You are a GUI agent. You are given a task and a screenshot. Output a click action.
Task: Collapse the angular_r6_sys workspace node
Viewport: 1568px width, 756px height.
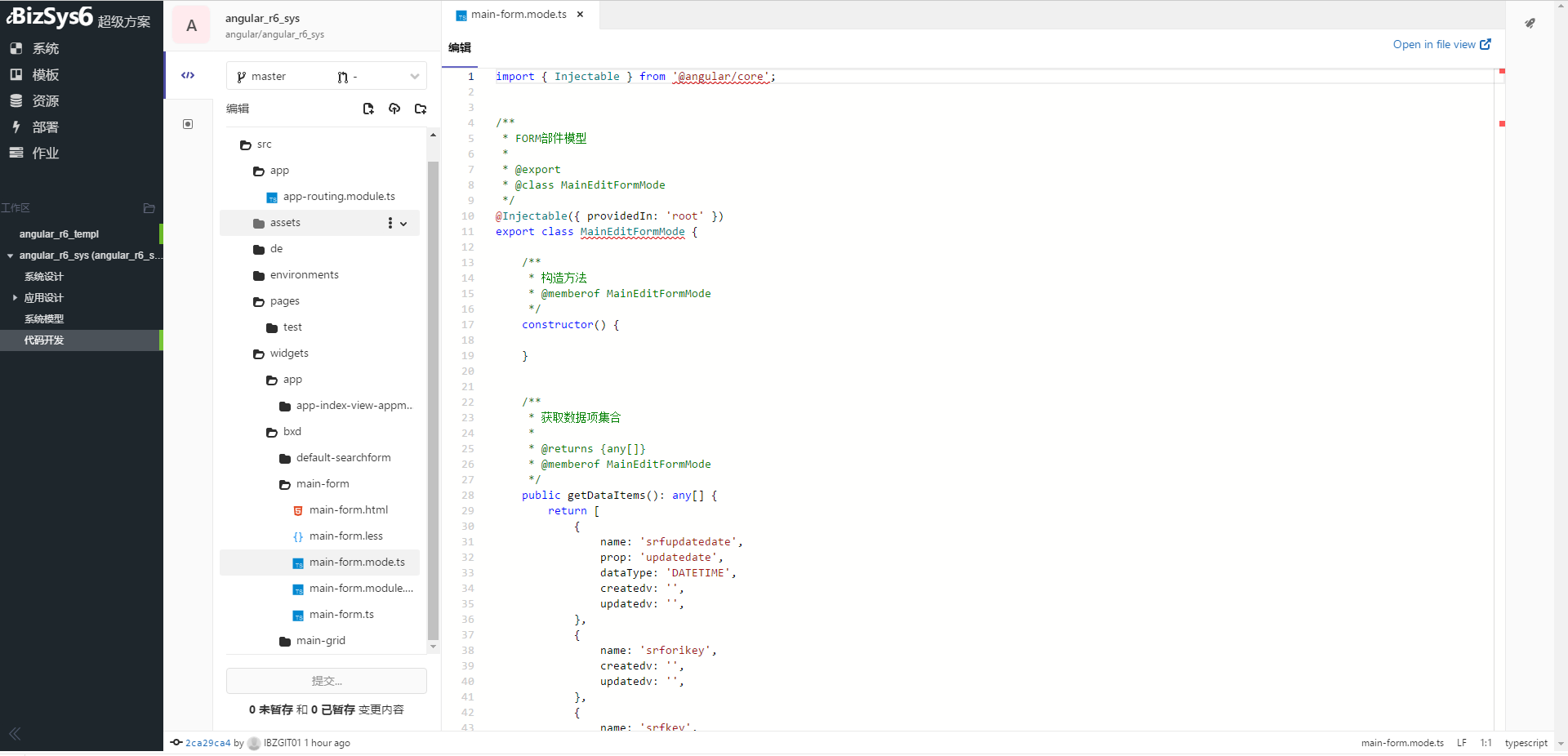pyautogui.click(x=10, y=256)
